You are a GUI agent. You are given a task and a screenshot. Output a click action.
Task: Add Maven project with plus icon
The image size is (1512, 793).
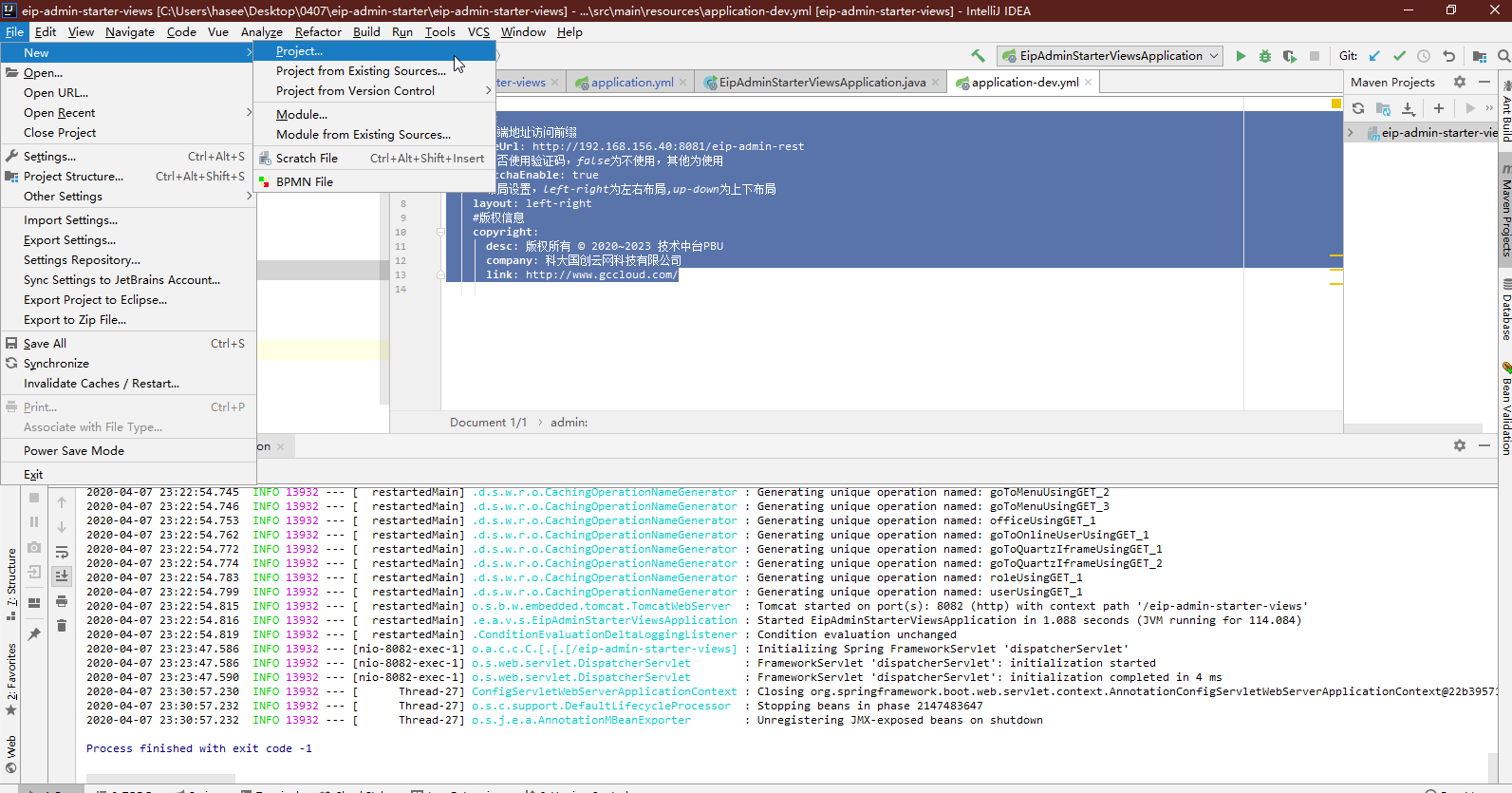pos(1439,108)
